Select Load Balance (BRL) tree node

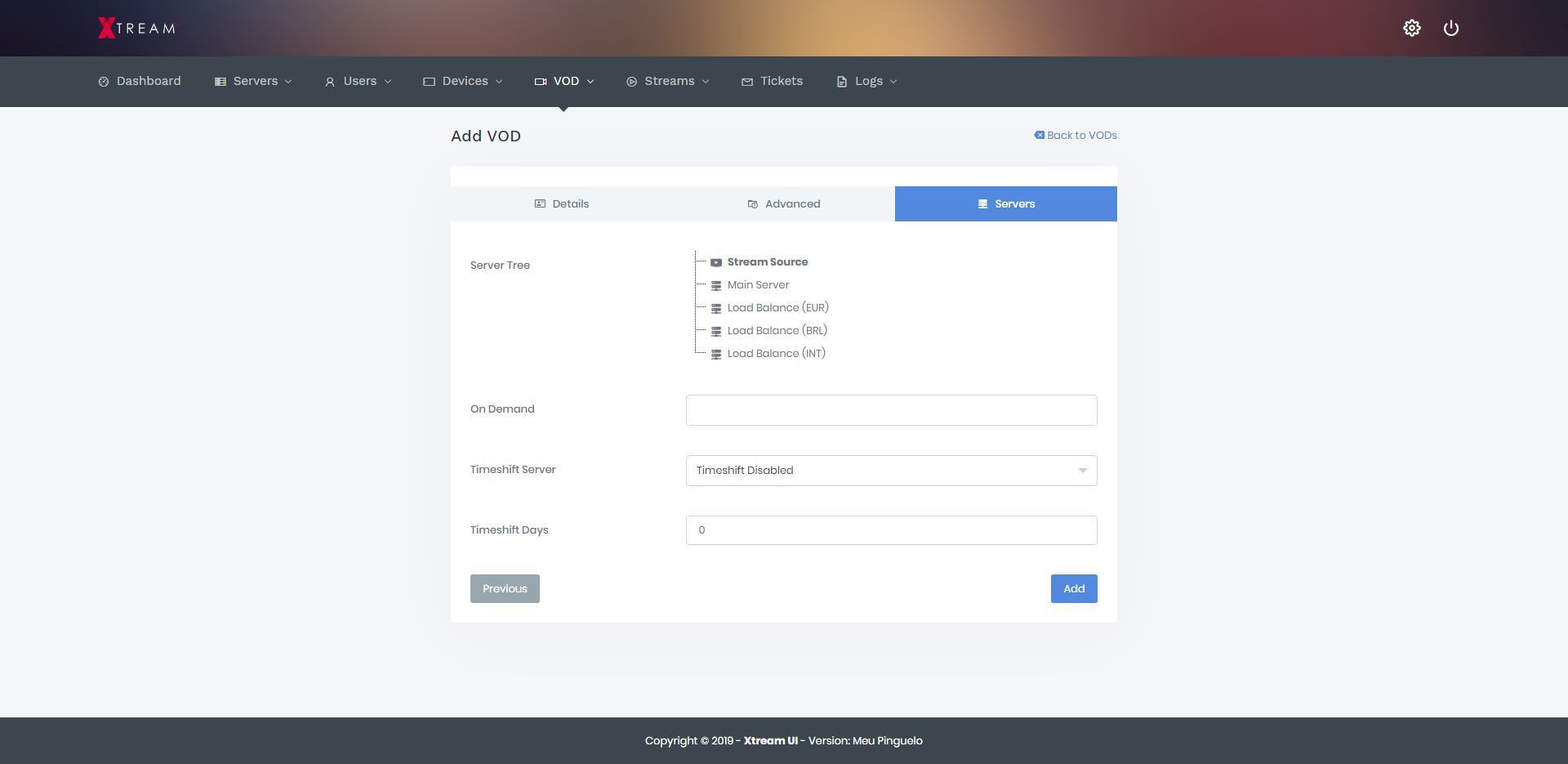tap(777, 331)
